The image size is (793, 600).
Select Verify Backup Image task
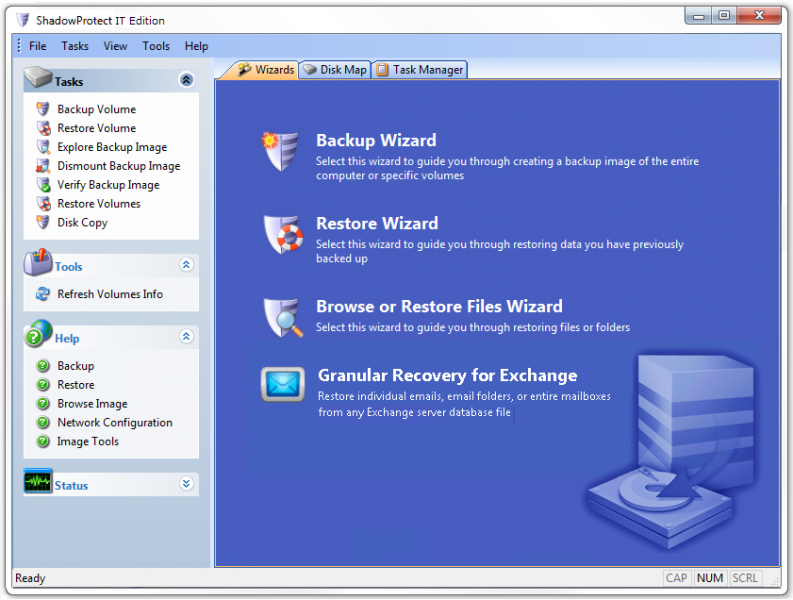pyautogui.click(x=108, y=185)
